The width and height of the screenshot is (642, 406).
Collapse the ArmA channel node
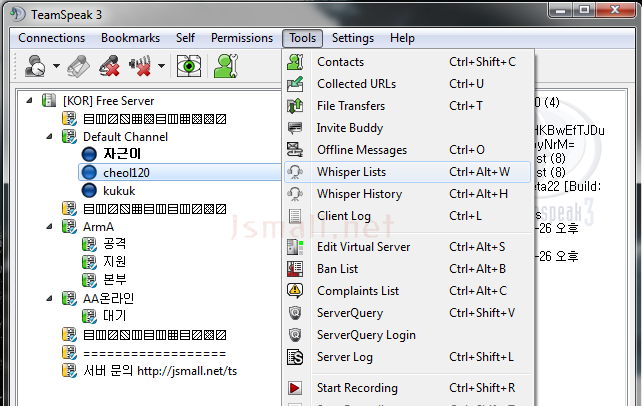(50, 226)
